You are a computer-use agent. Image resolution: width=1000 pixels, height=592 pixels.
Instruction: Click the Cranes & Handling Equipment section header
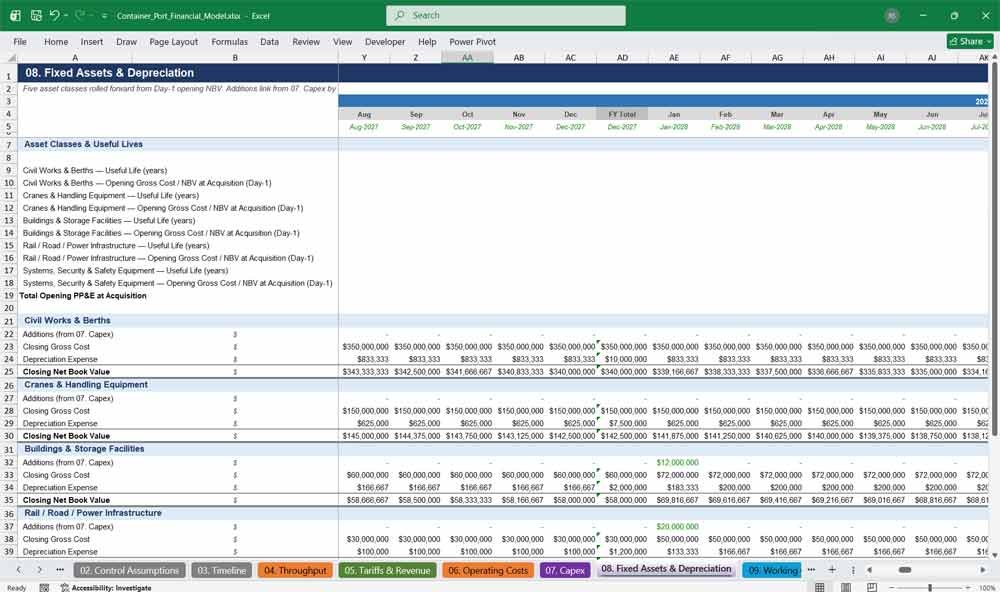point(85,385)
